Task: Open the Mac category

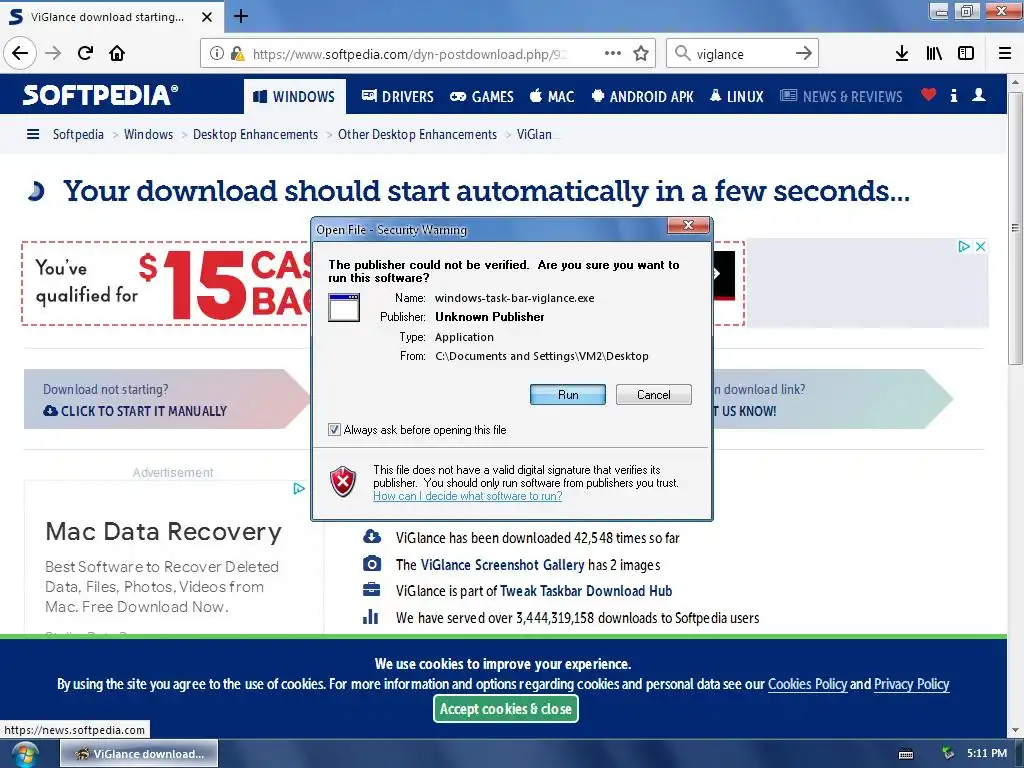Action: [552, 97]
